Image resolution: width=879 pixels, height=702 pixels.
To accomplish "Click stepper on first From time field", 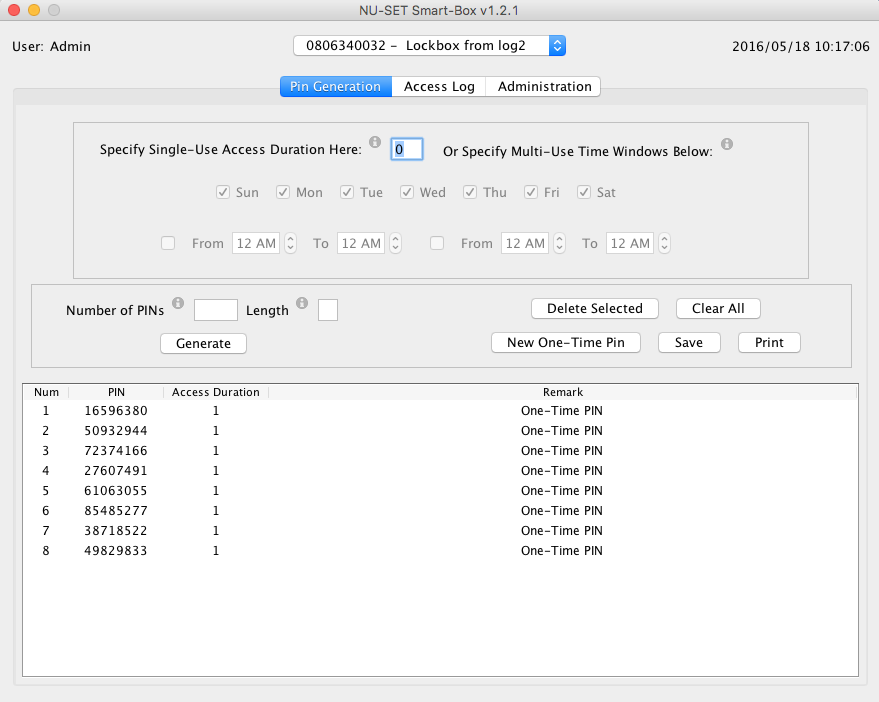I will click(x=290, y=243).
